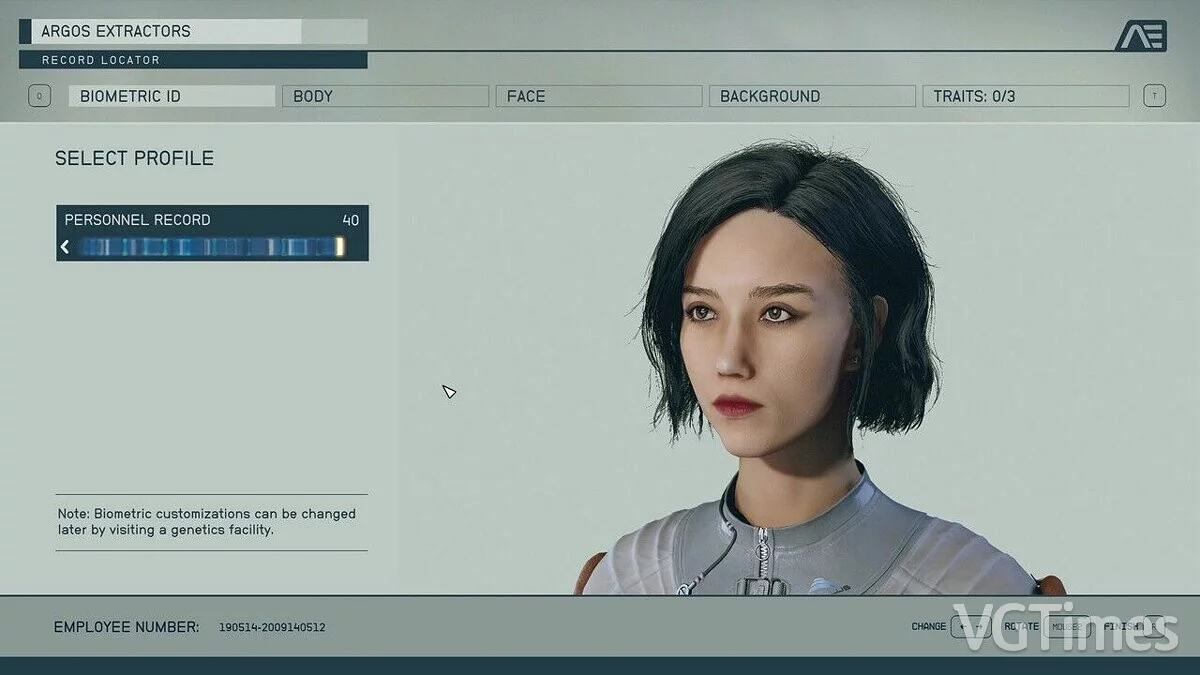Open the Traits: 0/3 tab
The image size is (1200, 675).
(1025, 96)
